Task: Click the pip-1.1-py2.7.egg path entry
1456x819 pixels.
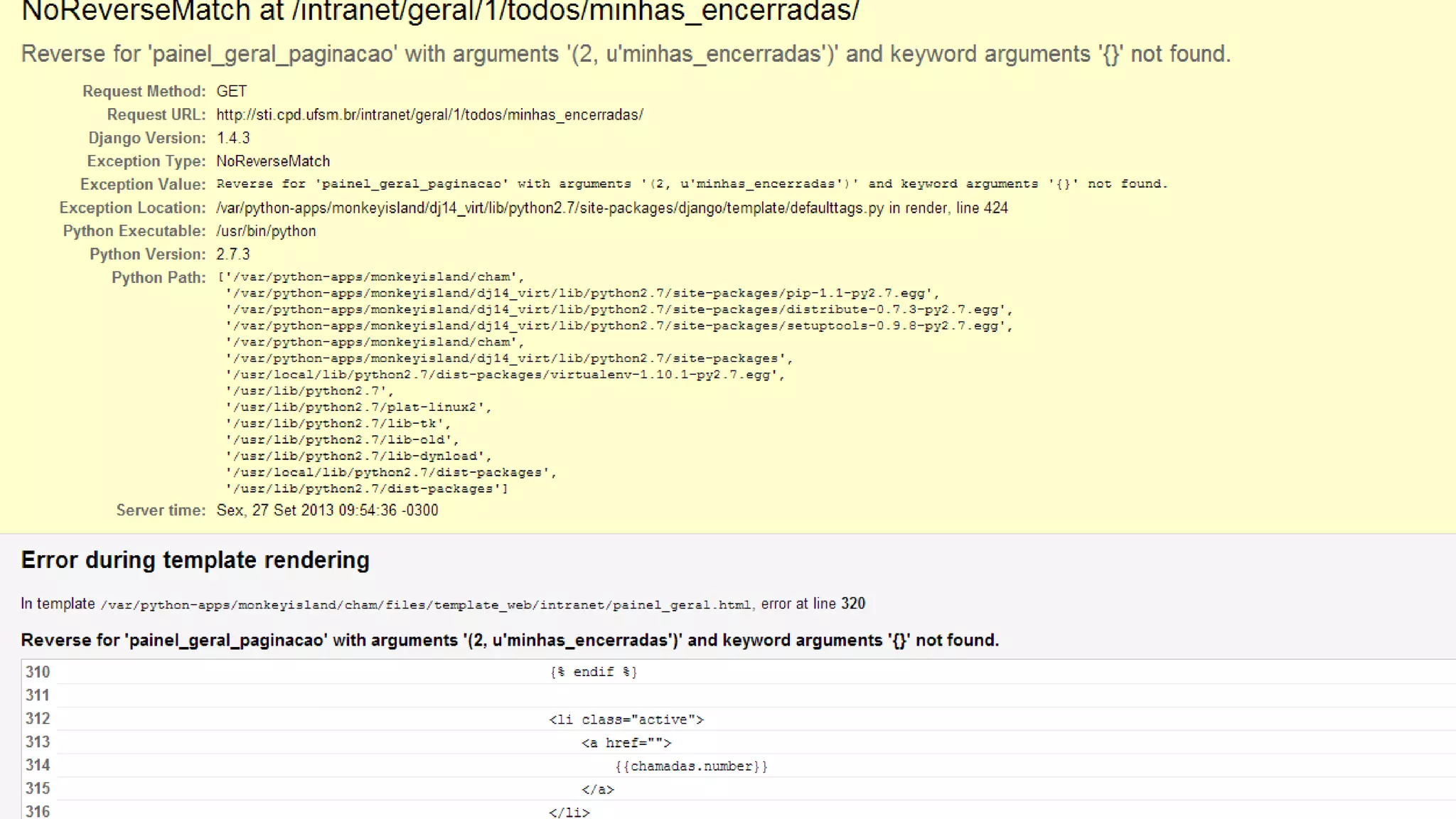Action: 582,293
